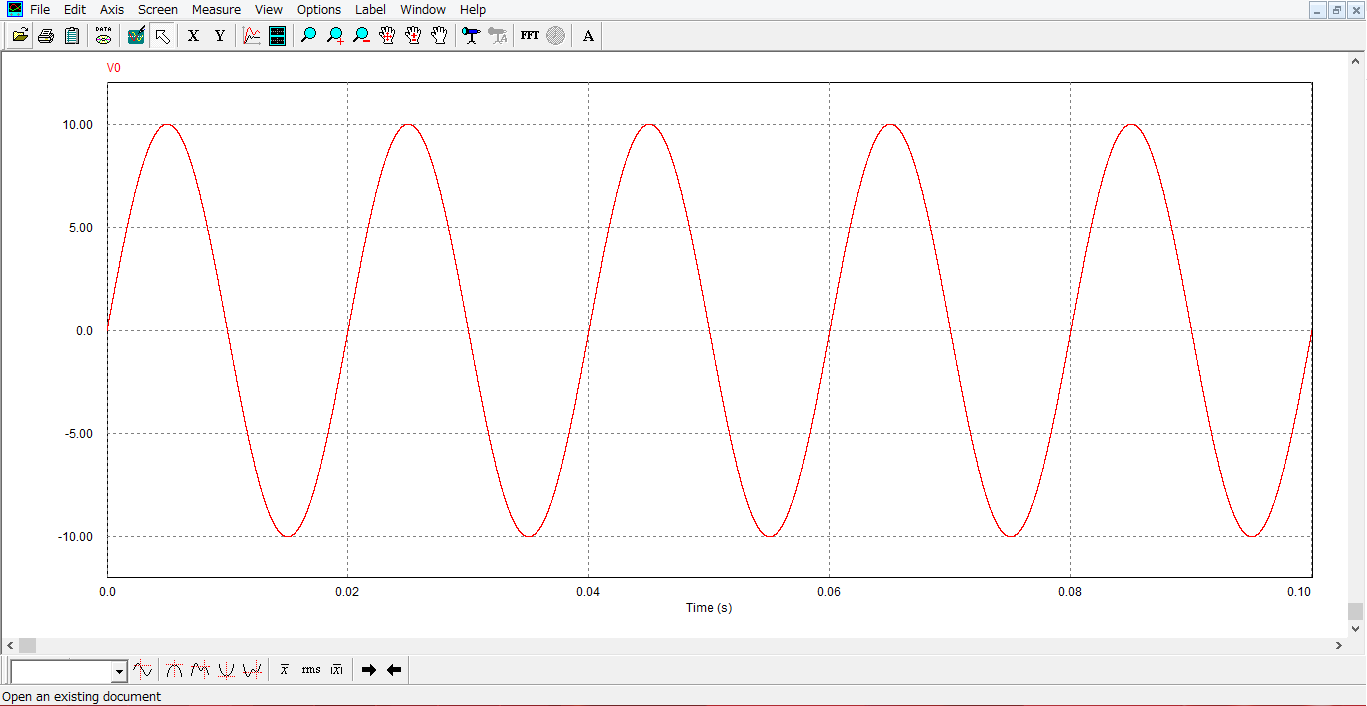Click the X axis settings button
Image resolution: width=1367 pixels, height=706 pixels.
click(x=194, y=36)
